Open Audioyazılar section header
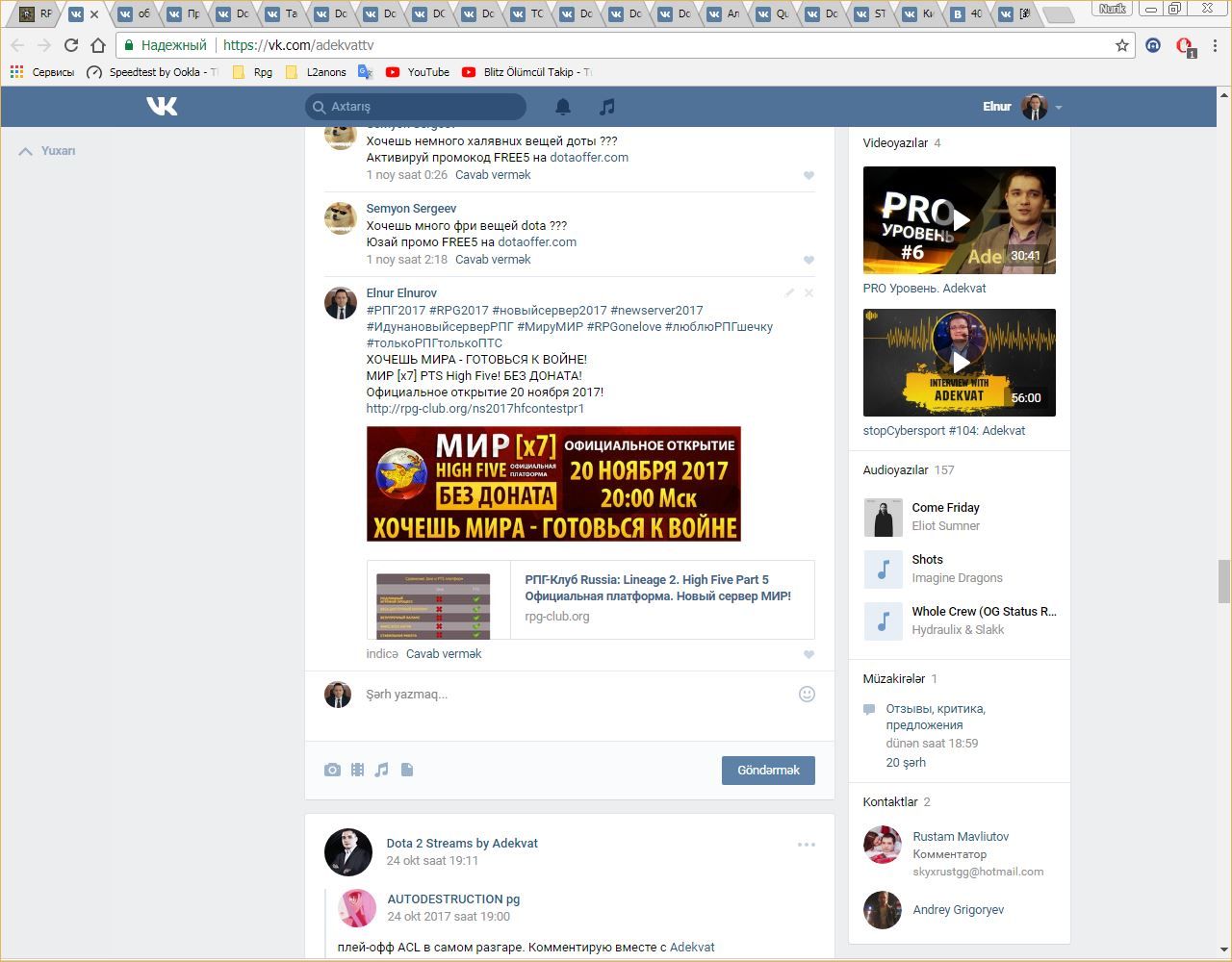 pos(895,469)
